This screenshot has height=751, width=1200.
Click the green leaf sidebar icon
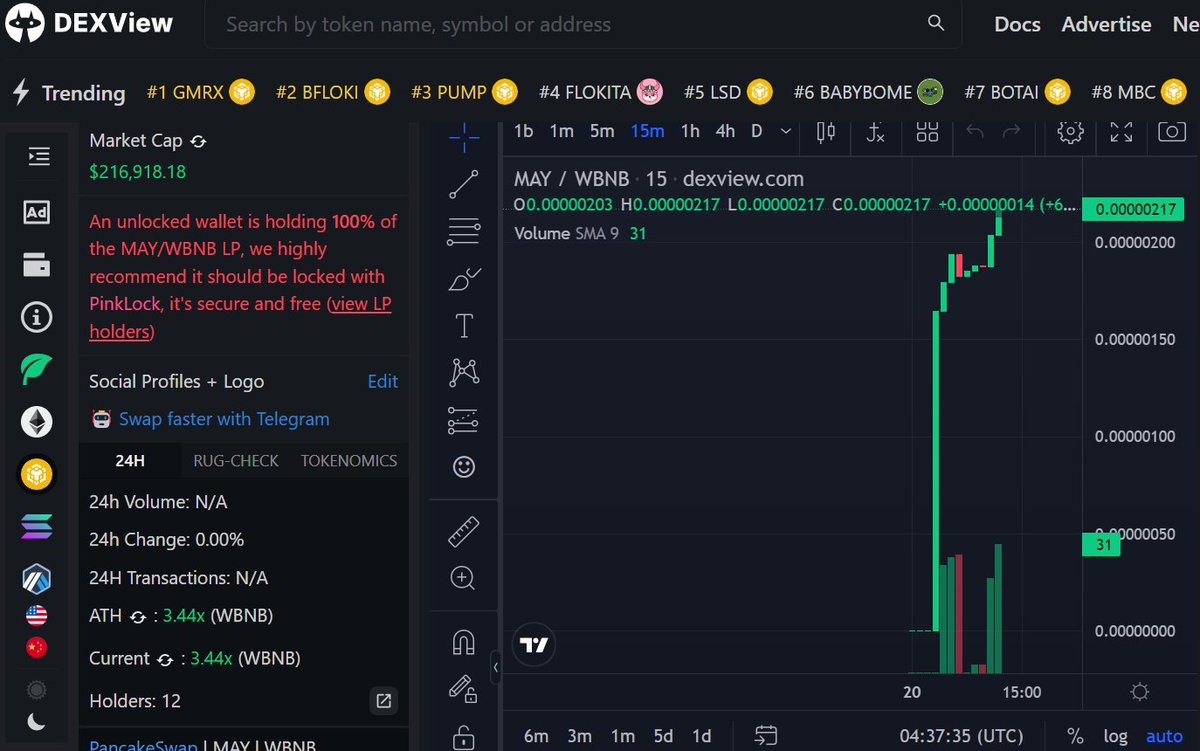37,369
